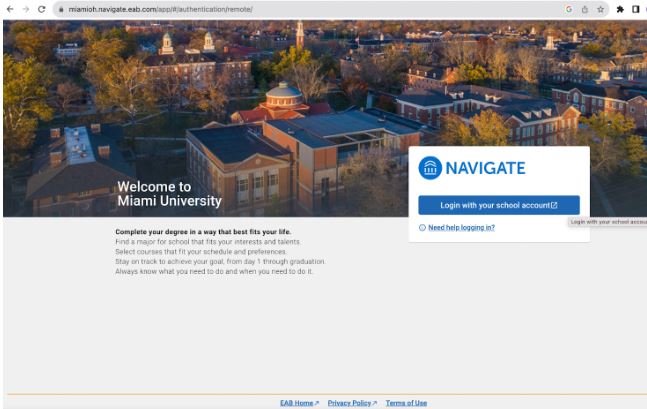Open the Google icon in the address bar
This screenshot has height=409, width=647.
click(x=569, y=9)
